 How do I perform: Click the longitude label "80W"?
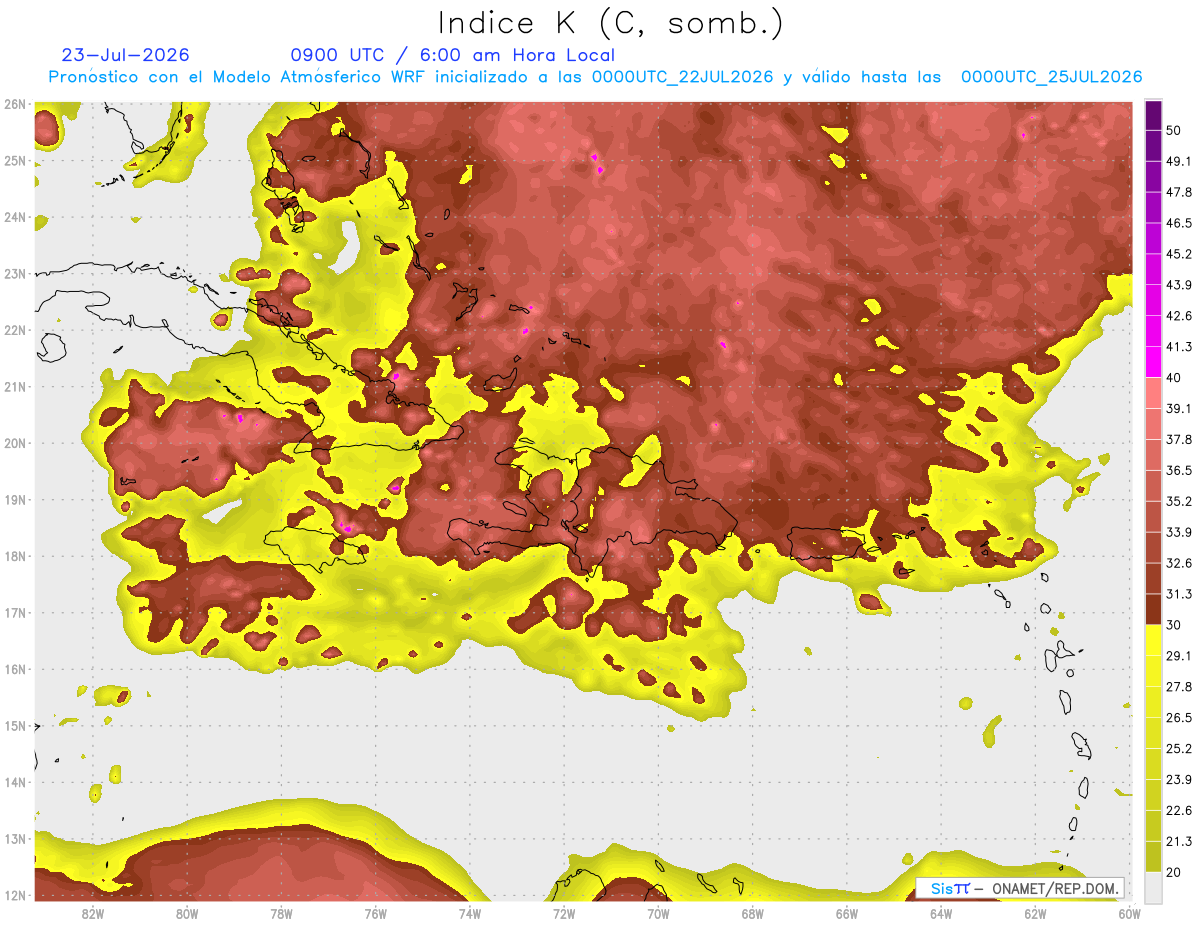tap(186, 913)
